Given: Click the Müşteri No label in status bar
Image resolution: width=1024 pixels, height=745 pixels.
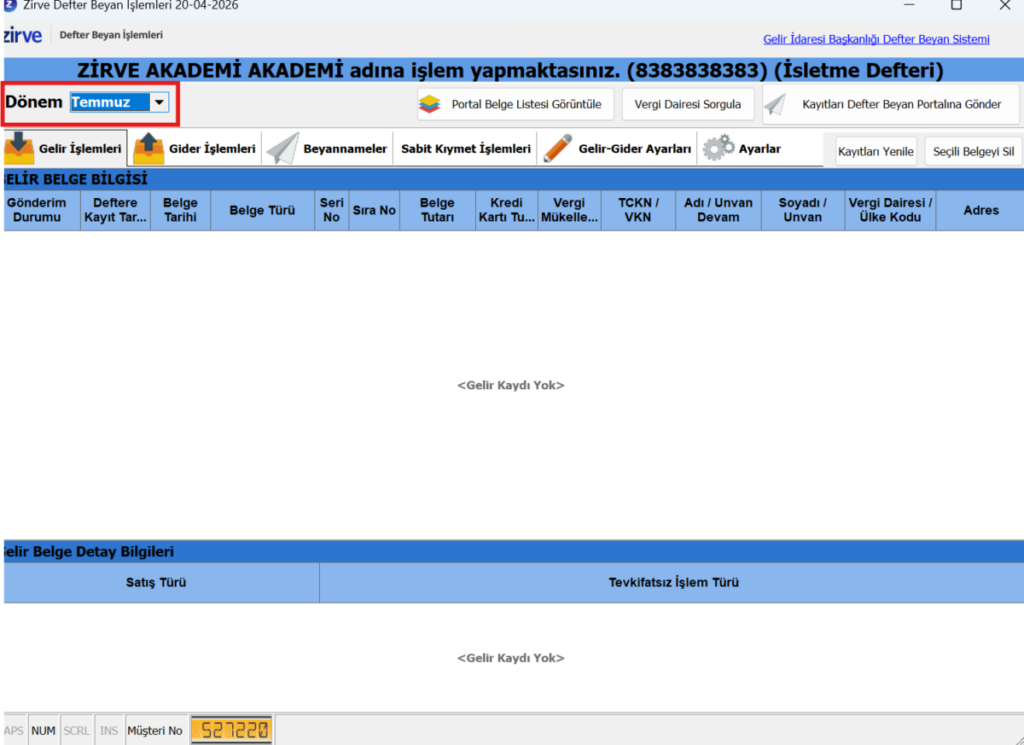Looking at the screenshot, I should [155, 731].
